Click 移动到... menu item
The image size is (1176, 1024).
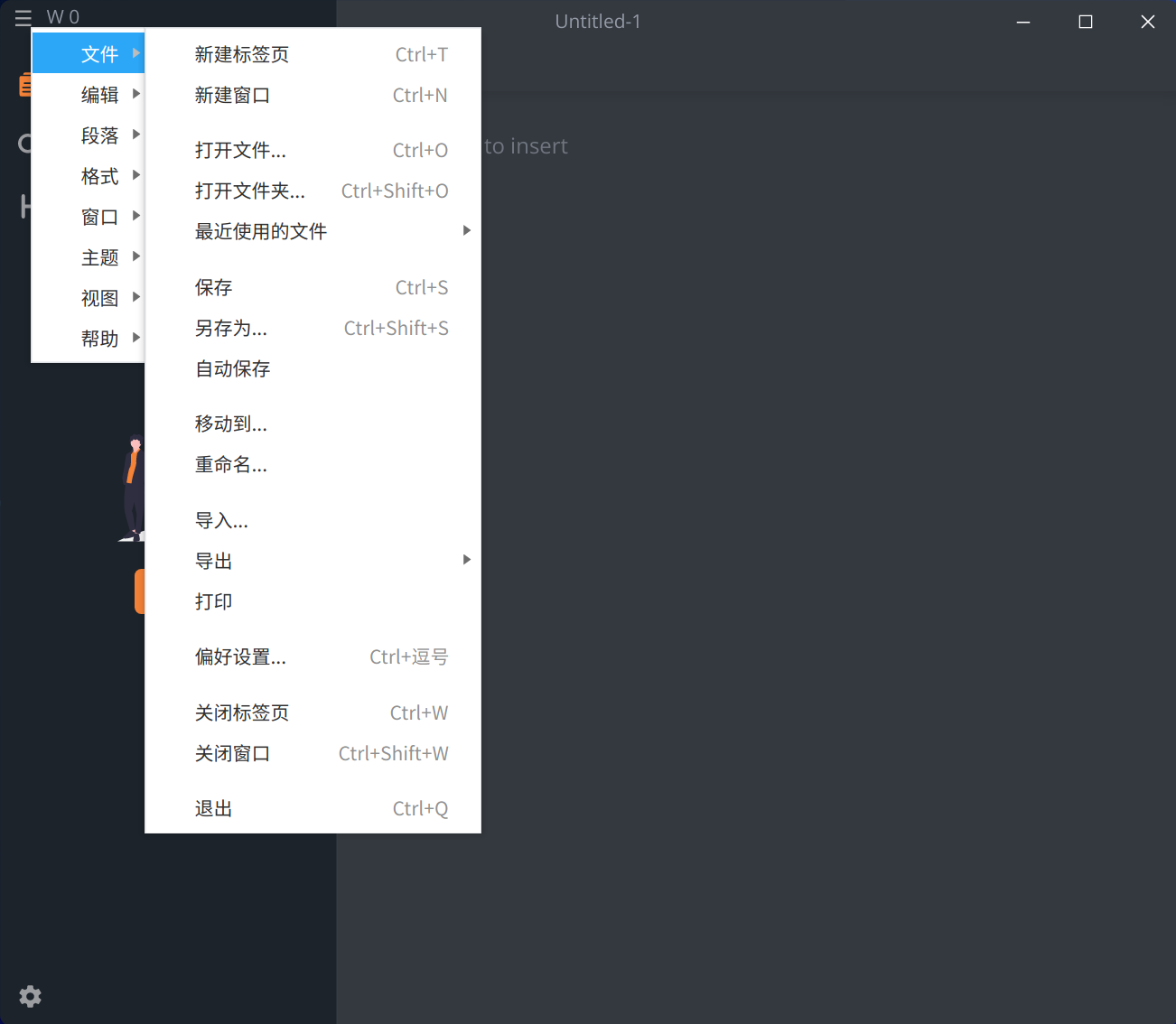[x=313, y=424]
